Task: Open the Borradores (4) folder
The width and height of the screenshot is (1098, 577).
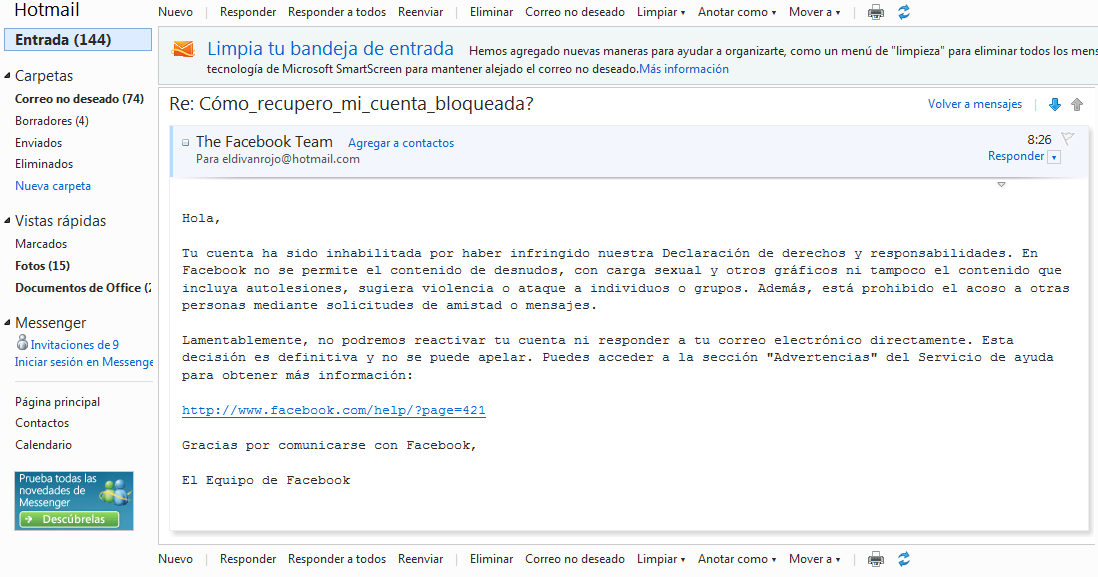Action: 52,120
